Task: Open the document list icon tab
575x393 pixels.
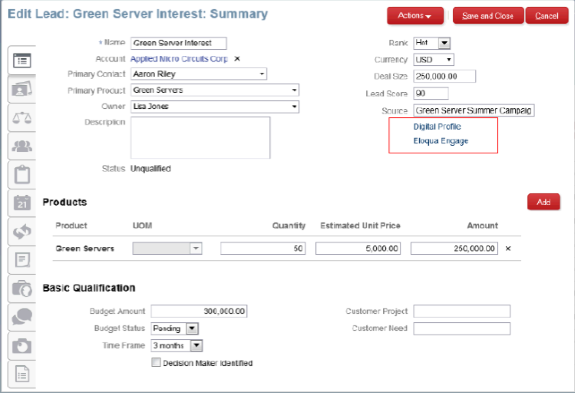Action: [22, 374]
